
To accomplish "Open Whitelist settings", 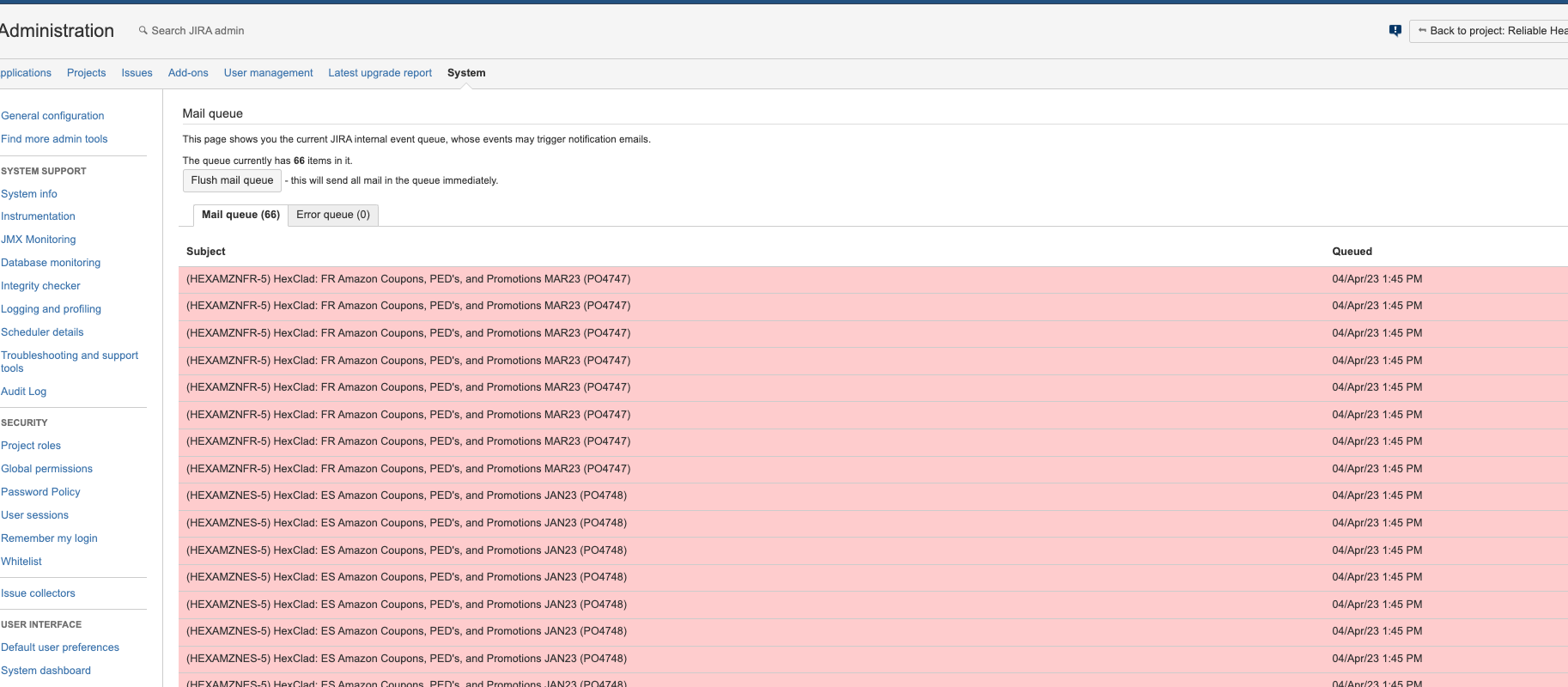I will click(x=21, y=562).
